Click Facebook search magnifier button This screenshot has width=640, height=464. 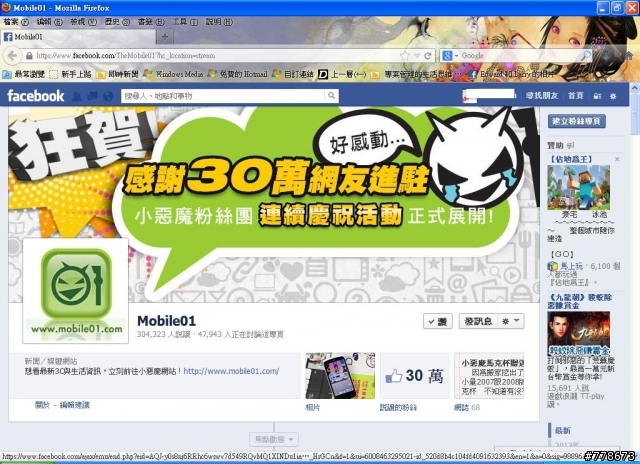coord(331,96)
